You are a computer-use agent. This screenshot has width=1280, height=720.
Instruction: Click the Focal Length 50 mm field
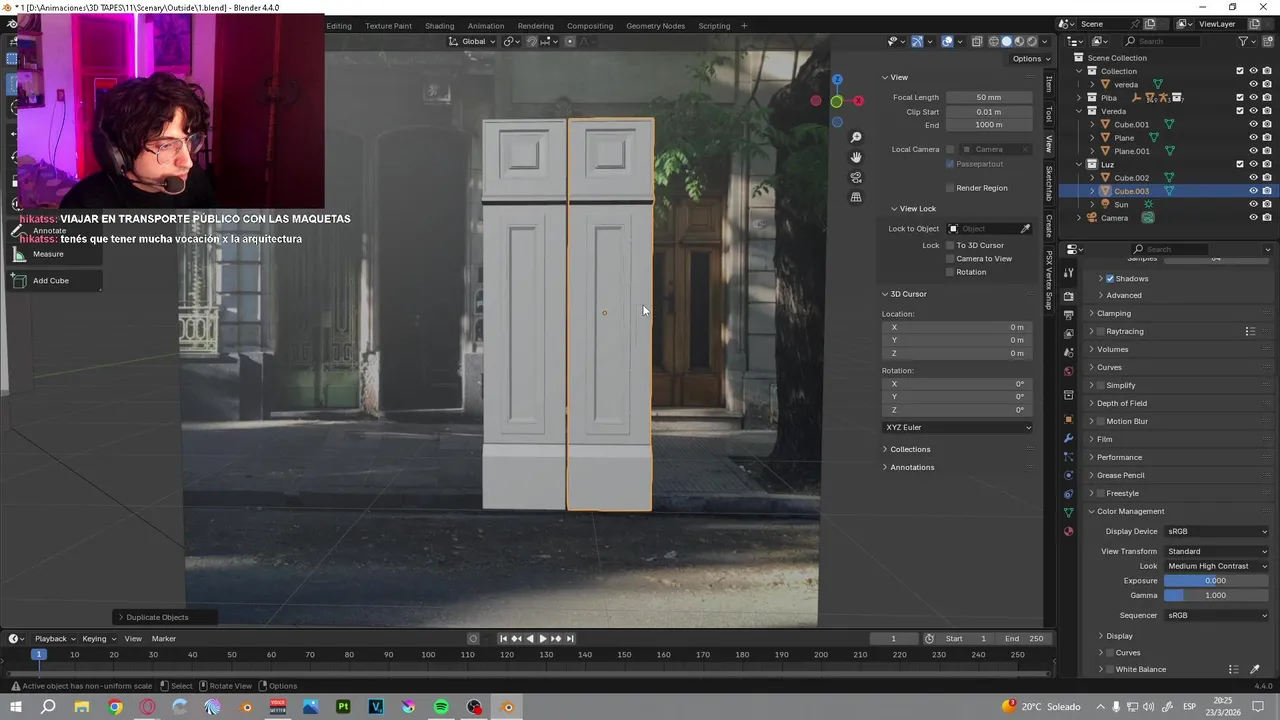tap(989, 98)
